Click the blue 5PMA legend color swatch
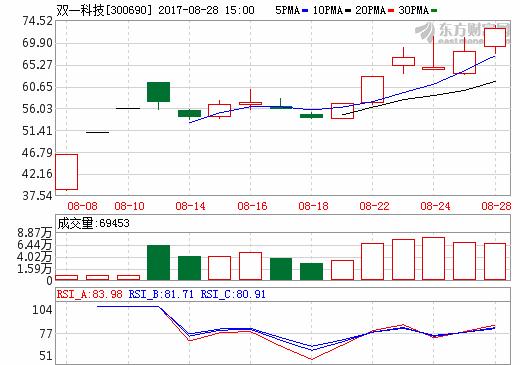The image size is (520, 365). [305, 11]
